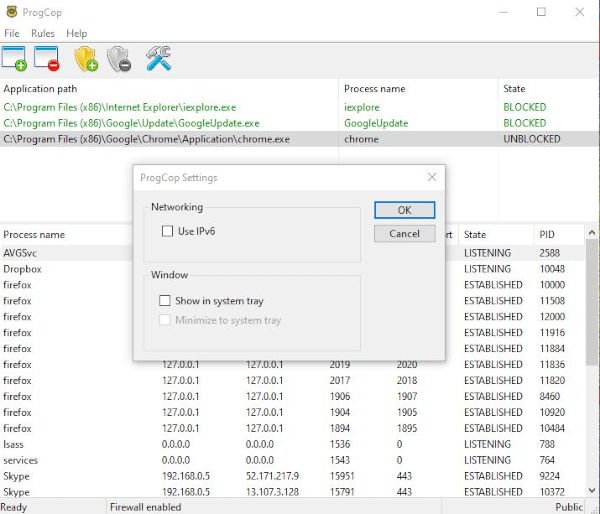Click the Minimize to system tray checkbox
This screenshot has width=600, height=514.
(166, 320)
